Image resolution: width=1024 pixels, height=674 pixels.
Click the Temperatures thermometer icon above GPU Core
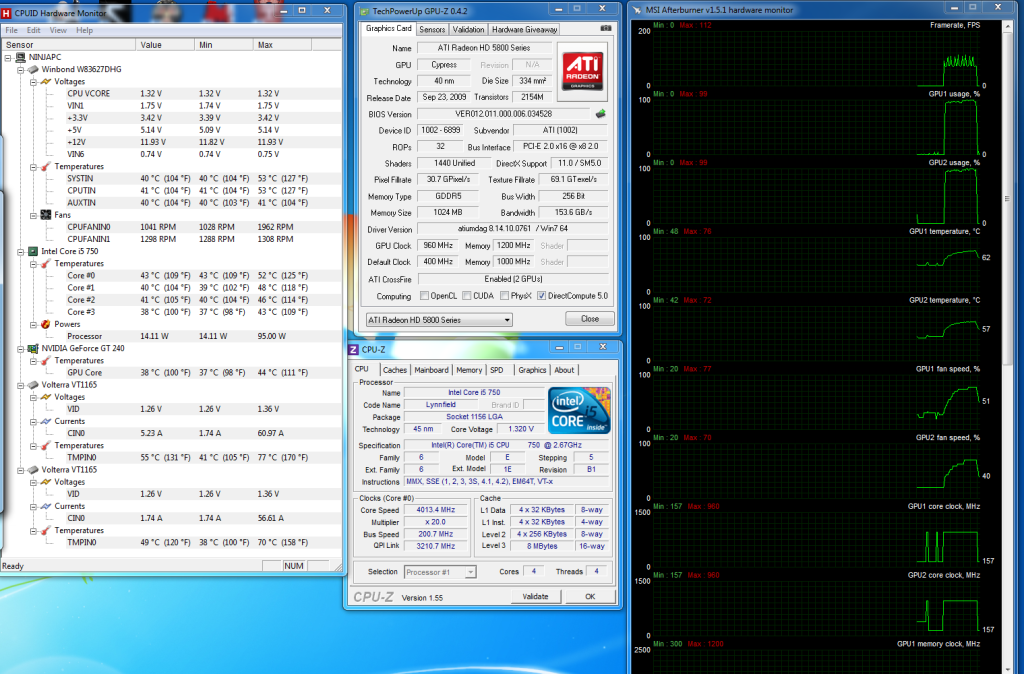[x=45, y=361]
